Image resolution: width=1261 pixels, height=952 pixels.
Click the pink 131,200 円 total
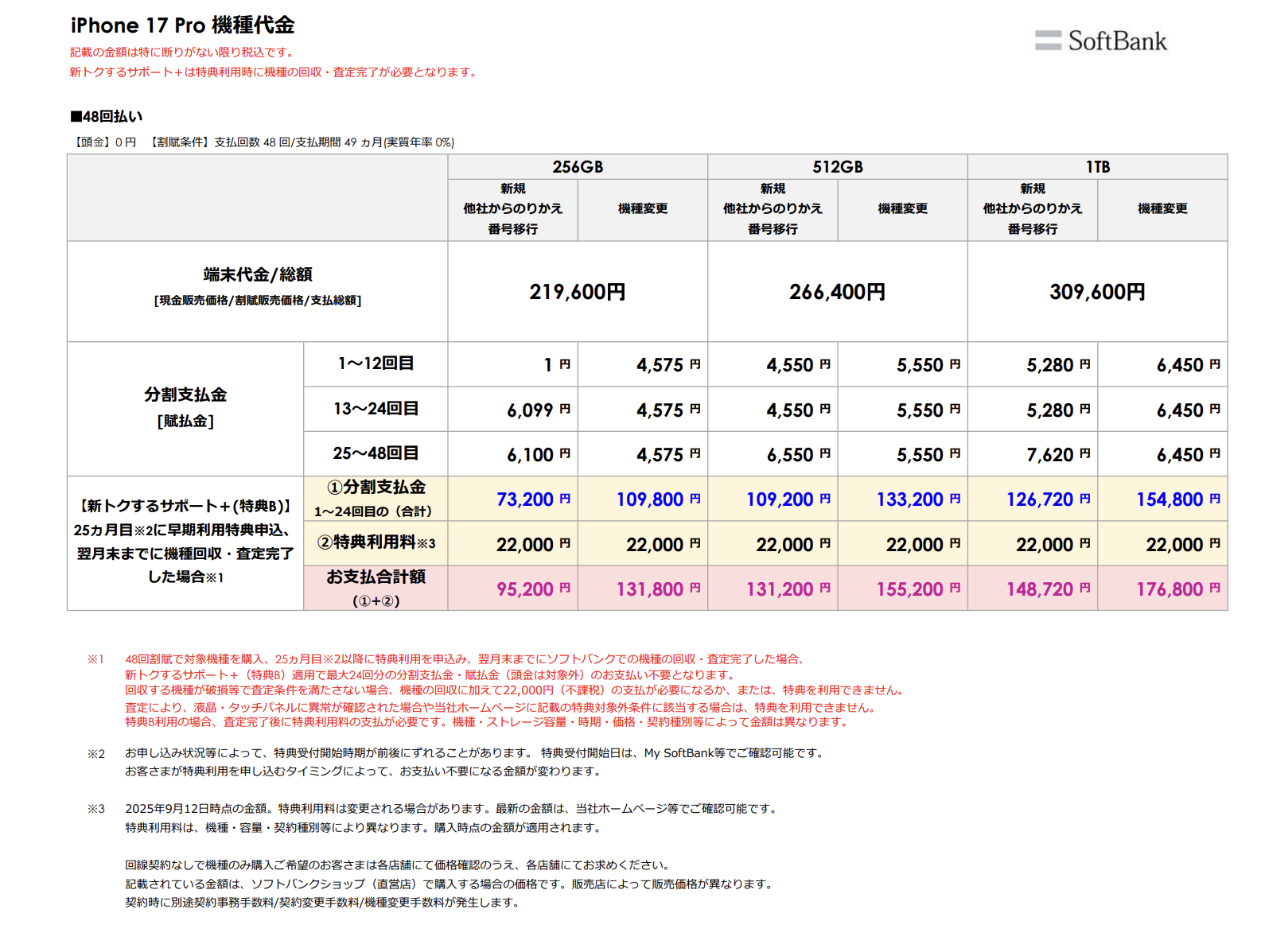[x=788, y=589]
